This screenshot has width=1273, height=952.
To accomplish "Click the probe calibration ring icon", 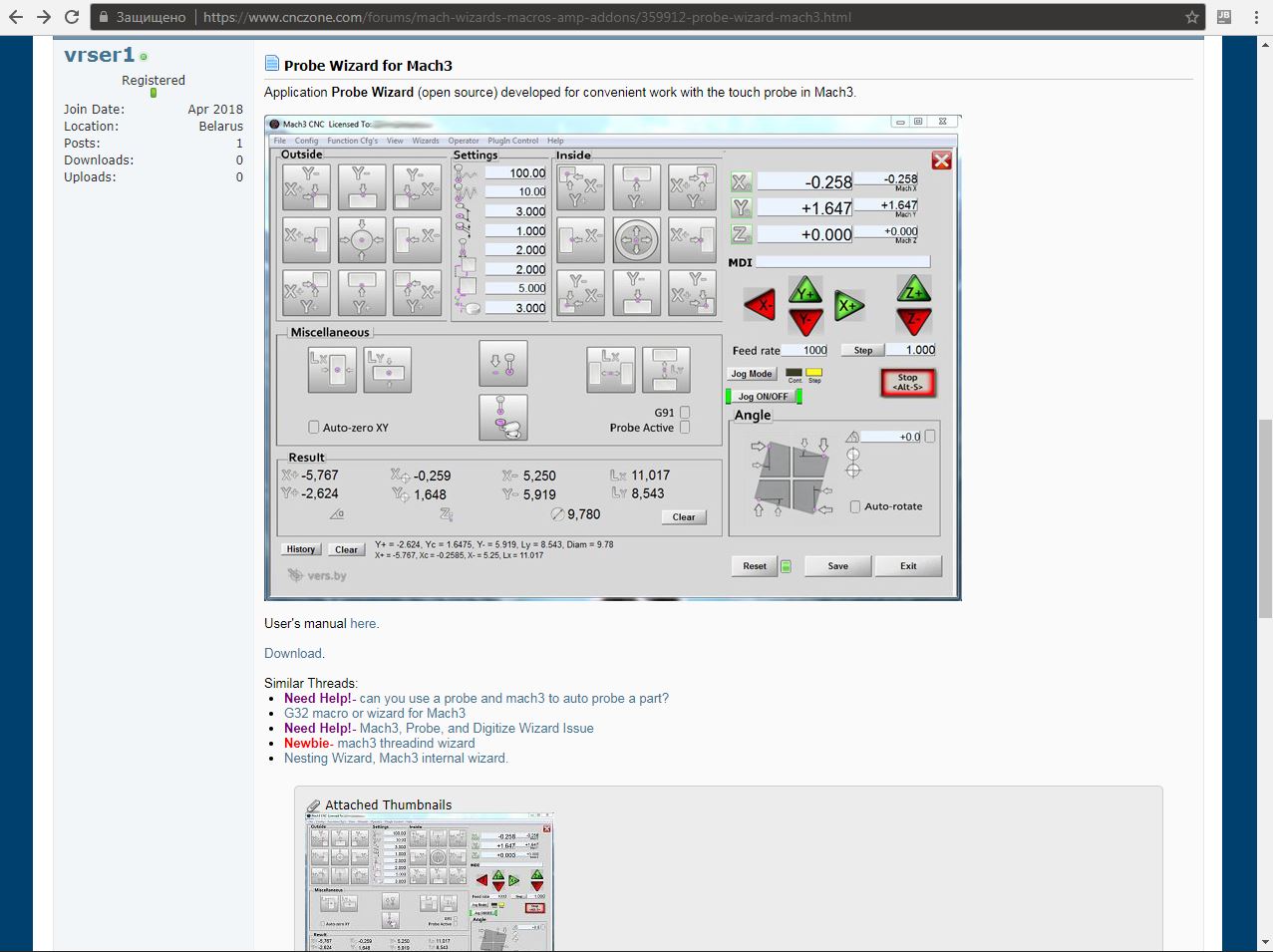I will tap(503, 417).
